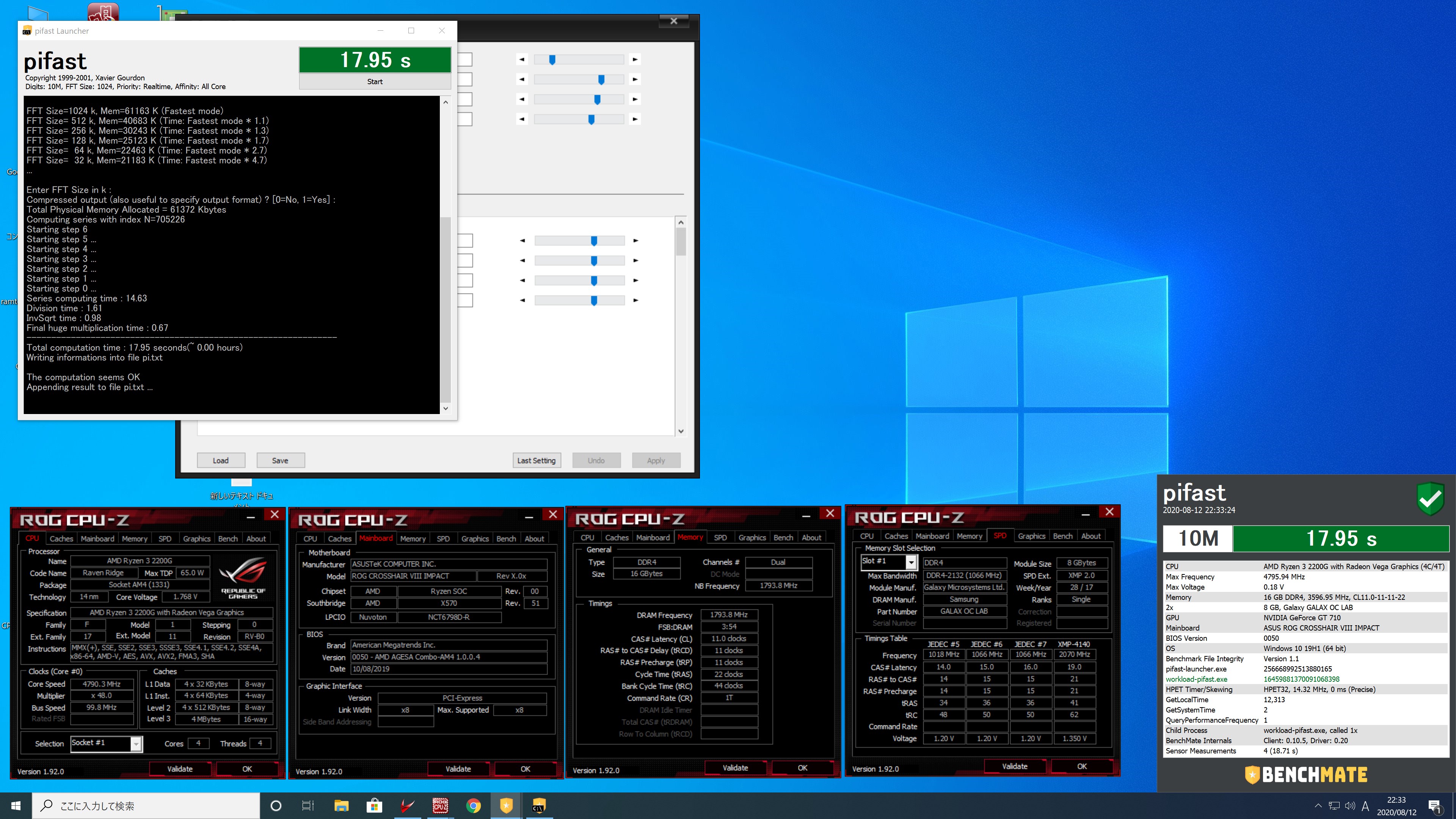Open Google Chrome from the taskbar
This screenshot has width=1456, height=819.
474,805
